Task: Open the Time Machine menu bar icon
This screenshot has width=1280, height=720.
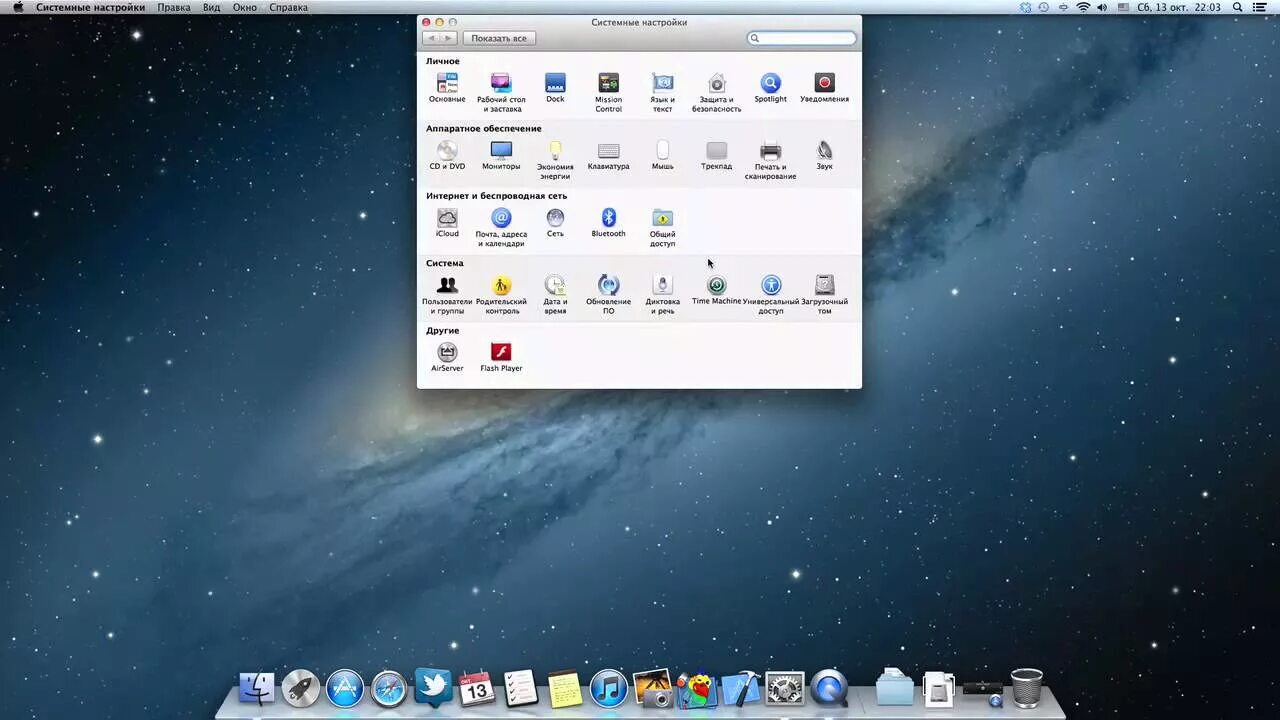Action: [x=1044, y=7]
